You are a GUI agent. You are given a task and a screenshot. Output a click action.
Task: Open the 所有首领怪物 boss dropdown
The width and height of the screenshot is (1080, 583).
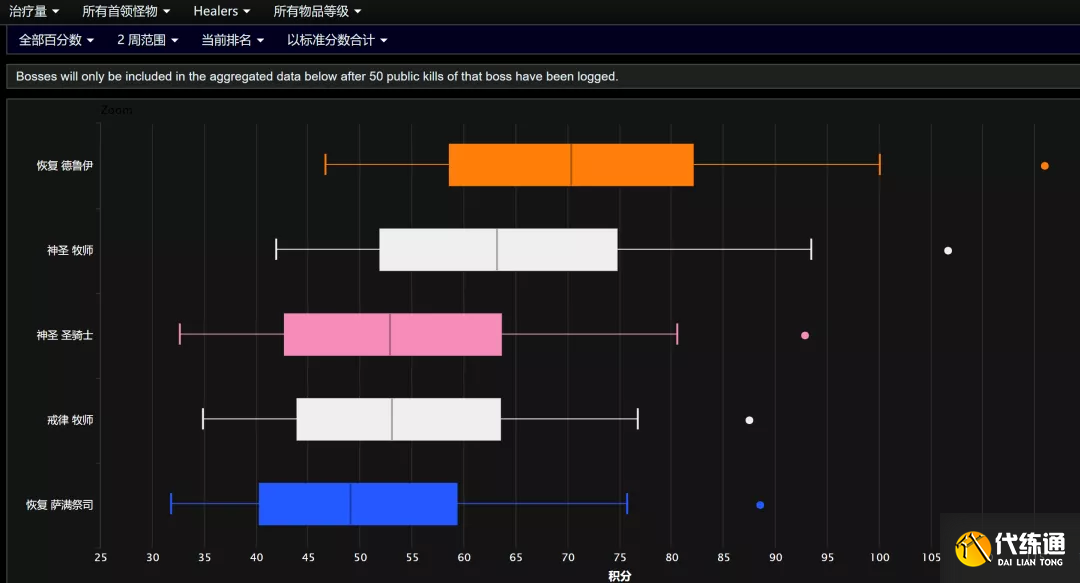tap(126, 11)
